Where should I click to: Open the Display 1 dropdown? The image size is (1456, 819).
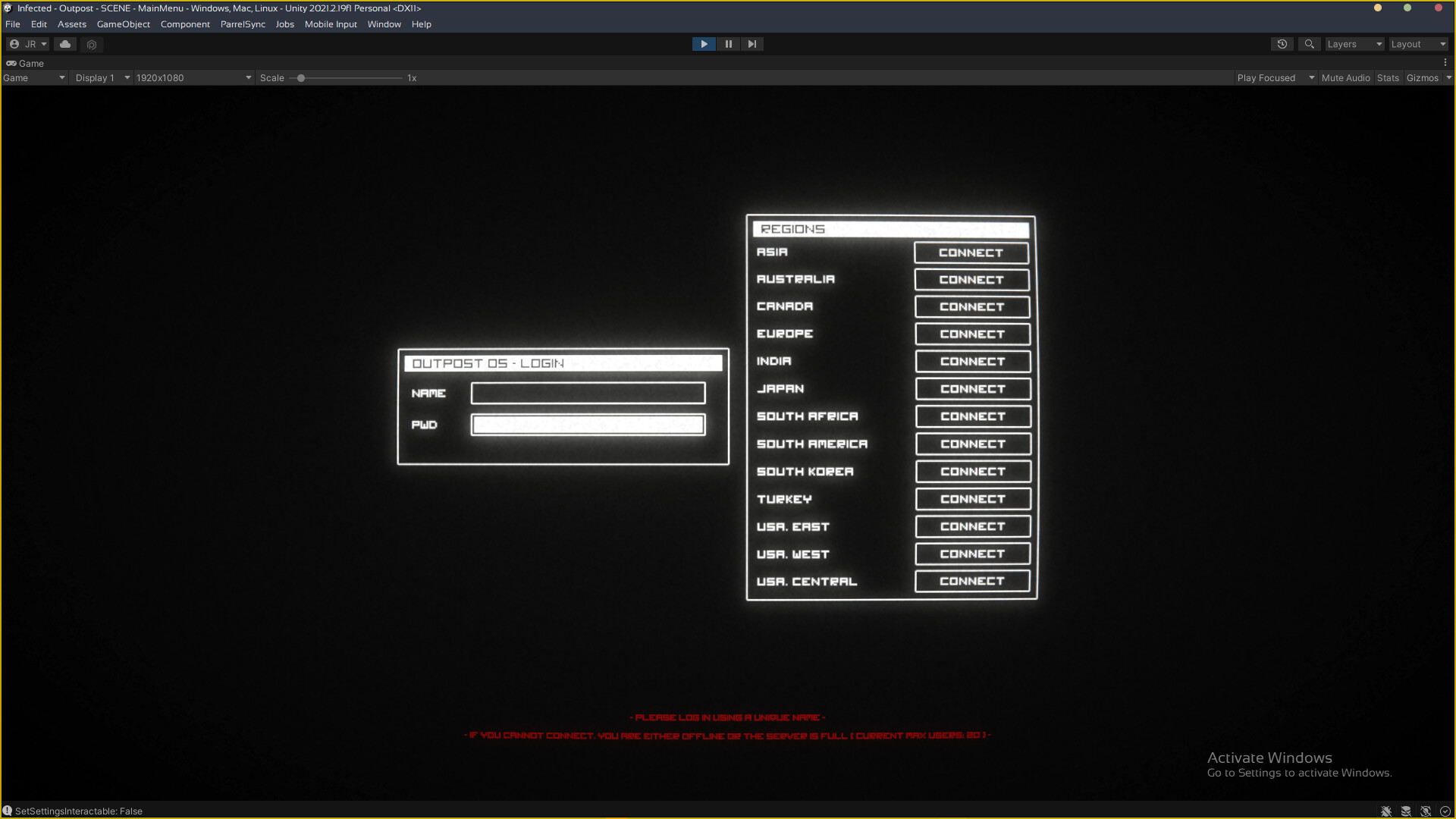(101, 77)
